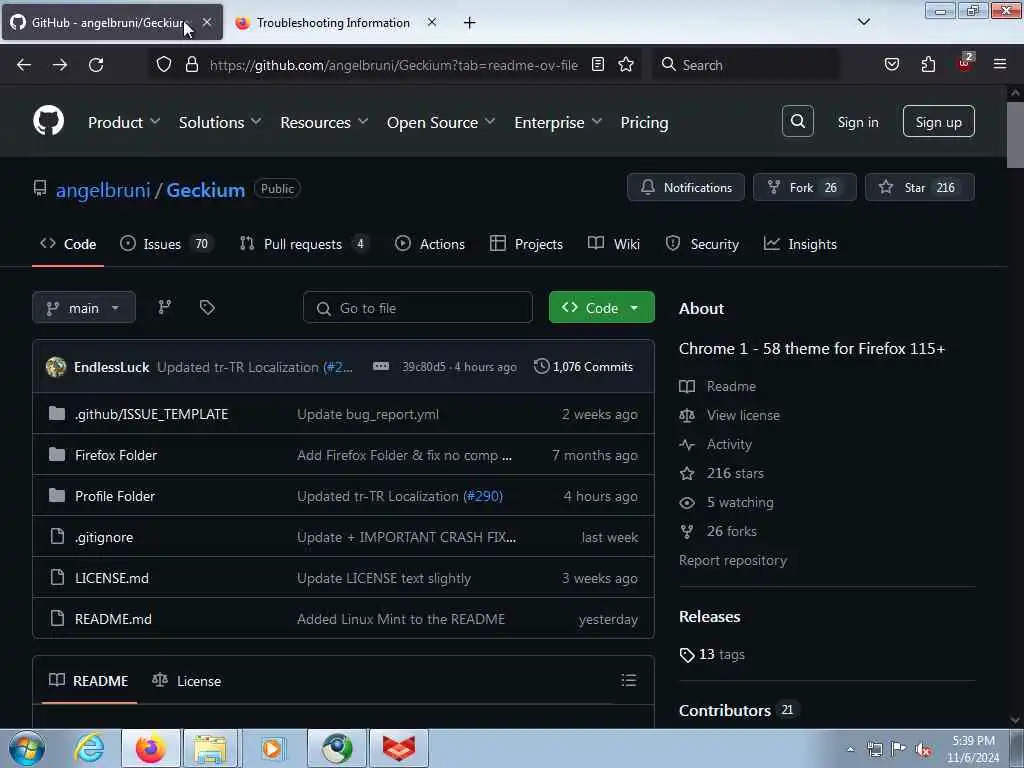
Task: Click the Sign in link
Action: (857, 122)
